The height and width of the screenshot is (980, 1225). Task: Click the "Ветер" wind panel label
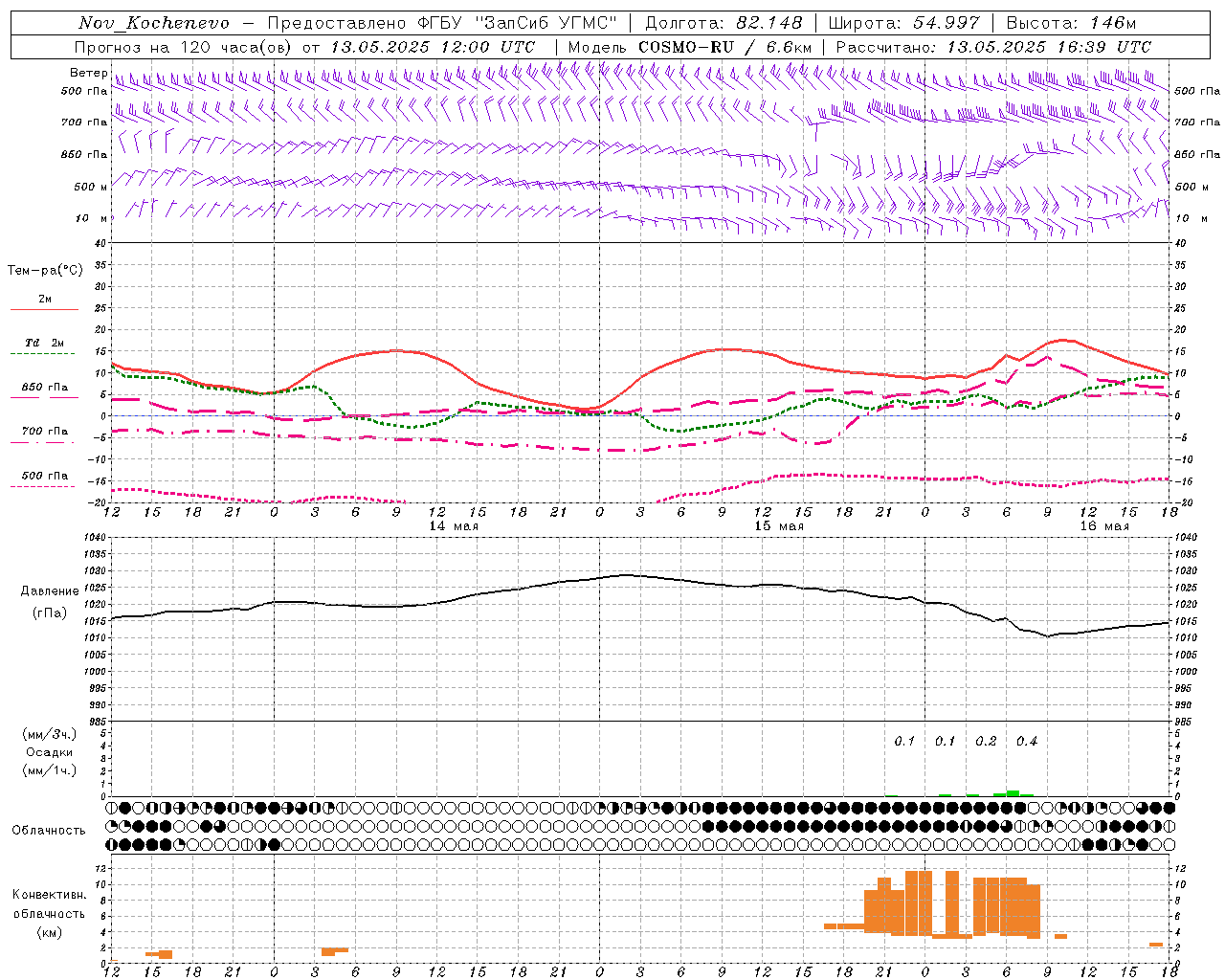(x=89, y=73)
